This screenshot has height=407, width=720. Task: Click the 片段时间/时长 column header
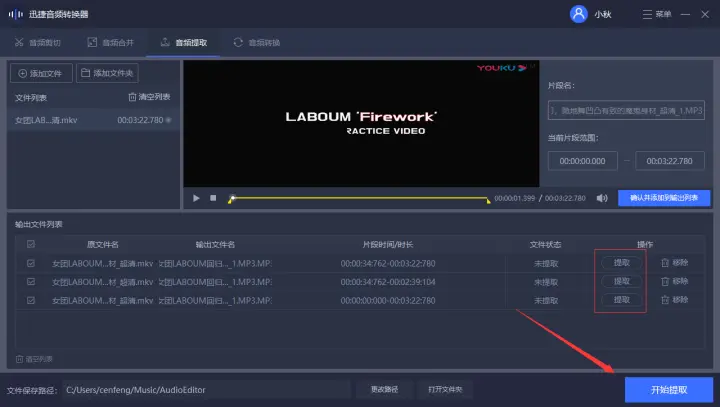click(x=388, y=244)
